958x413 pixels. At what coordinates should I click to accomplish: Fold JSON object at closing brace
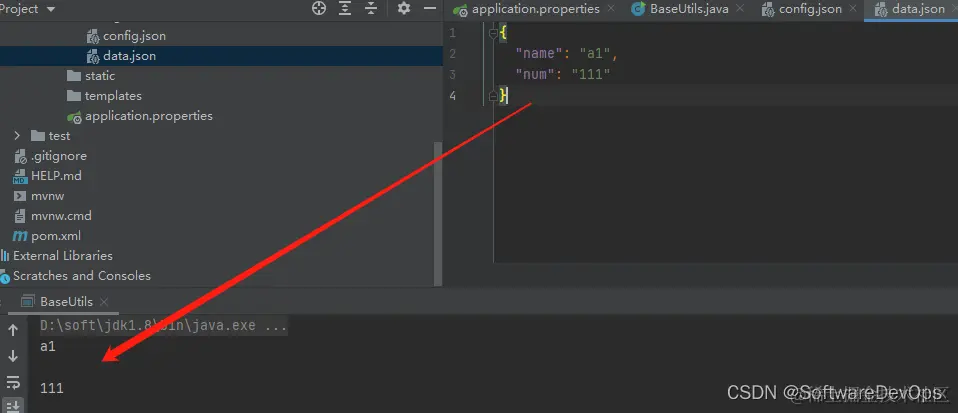coord(494,96)
